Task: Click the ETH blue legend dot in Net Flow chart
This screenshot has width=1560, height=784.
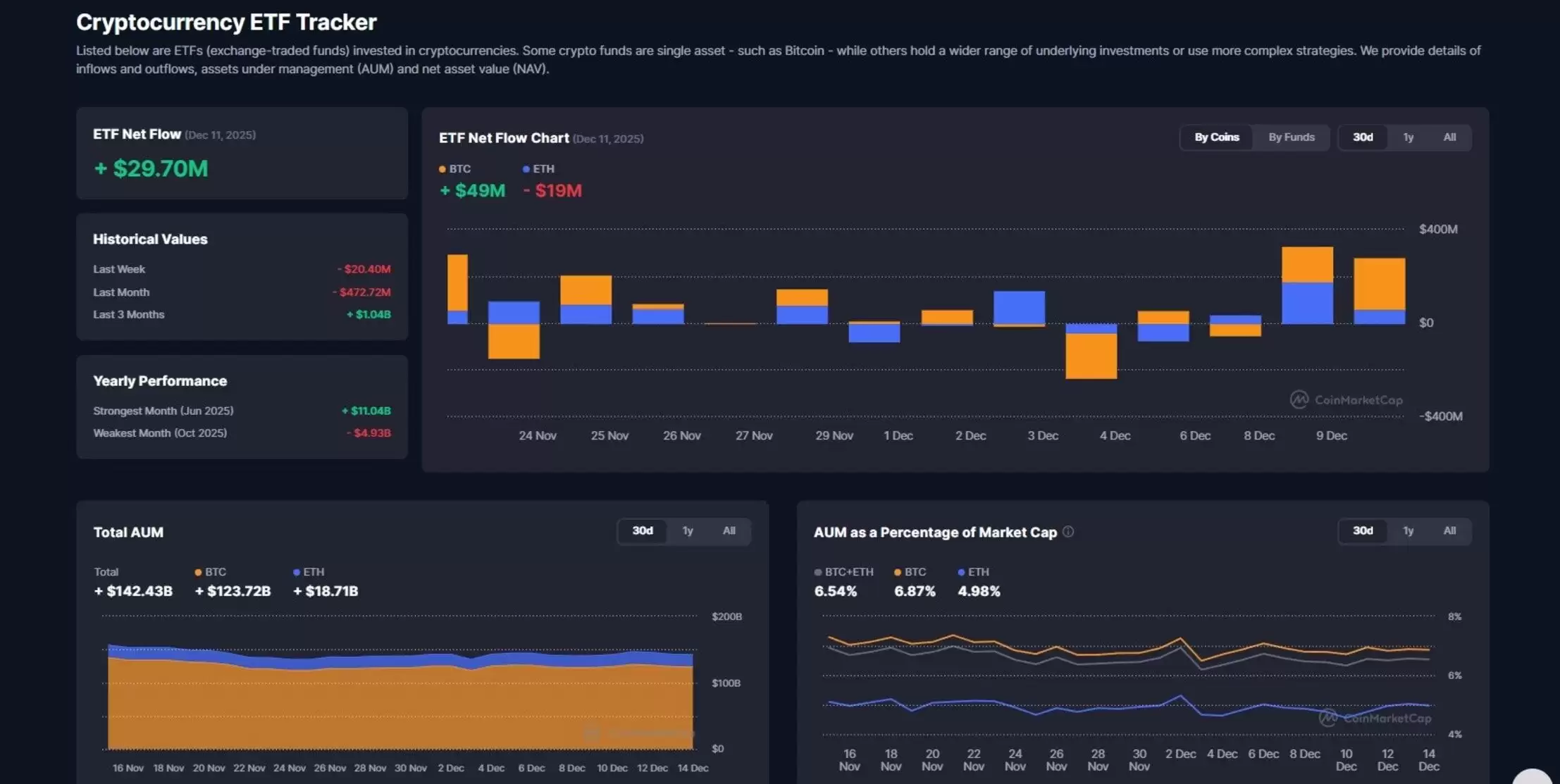Action: (526, 169)
